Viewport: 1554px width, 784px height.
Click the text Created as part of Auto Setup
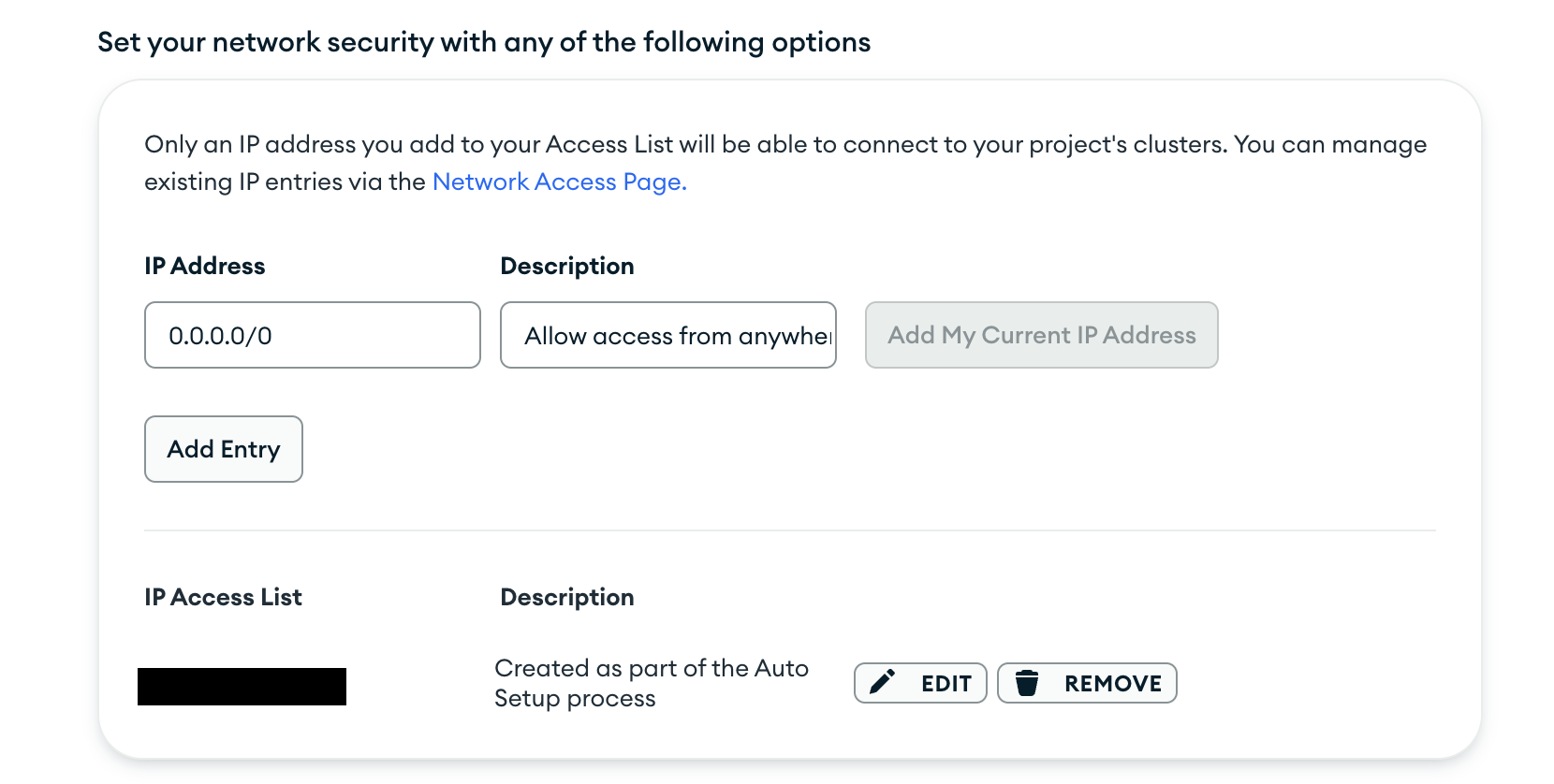(652, 683)
